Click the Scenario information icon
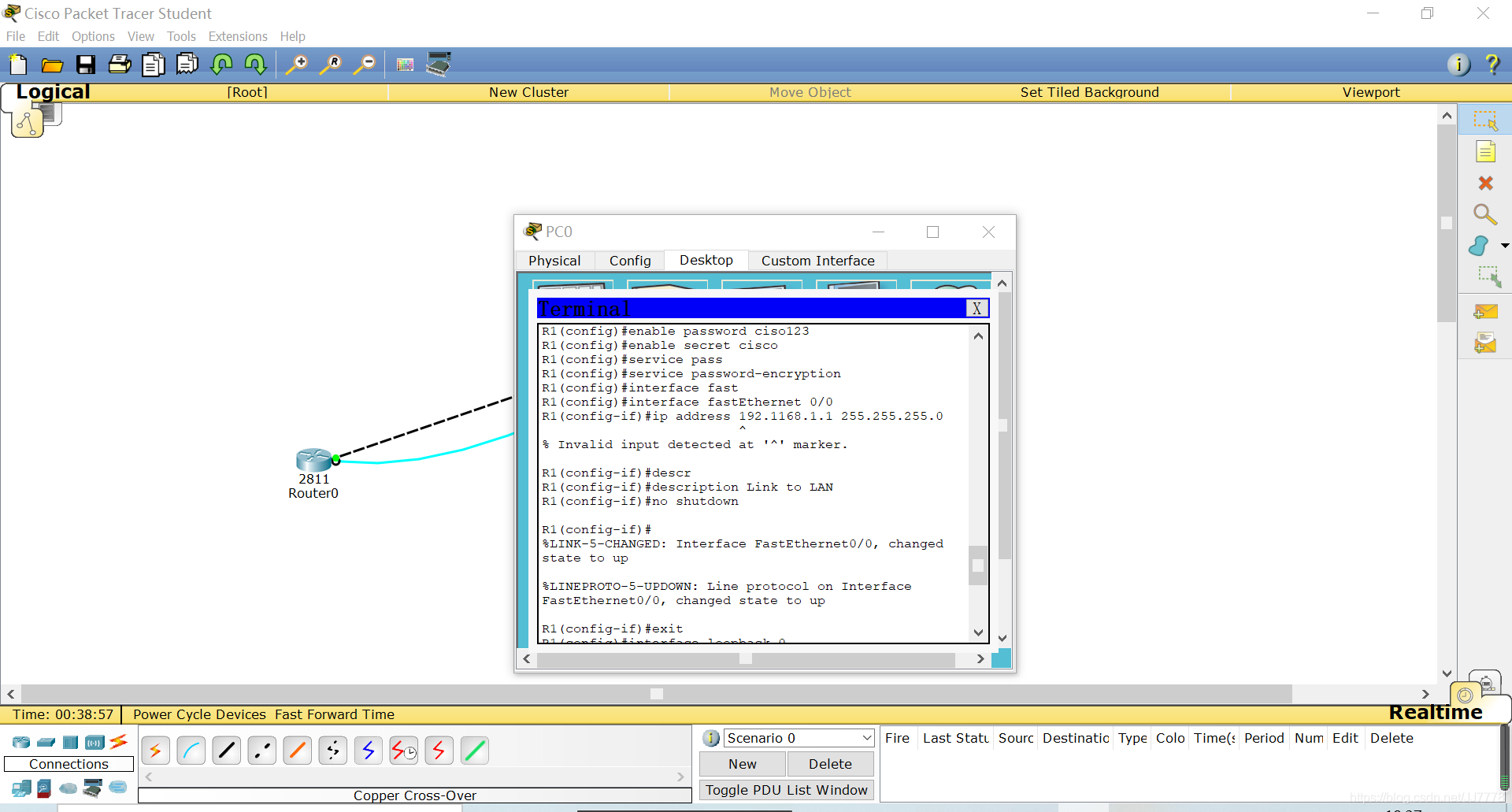 coord(711,738)
